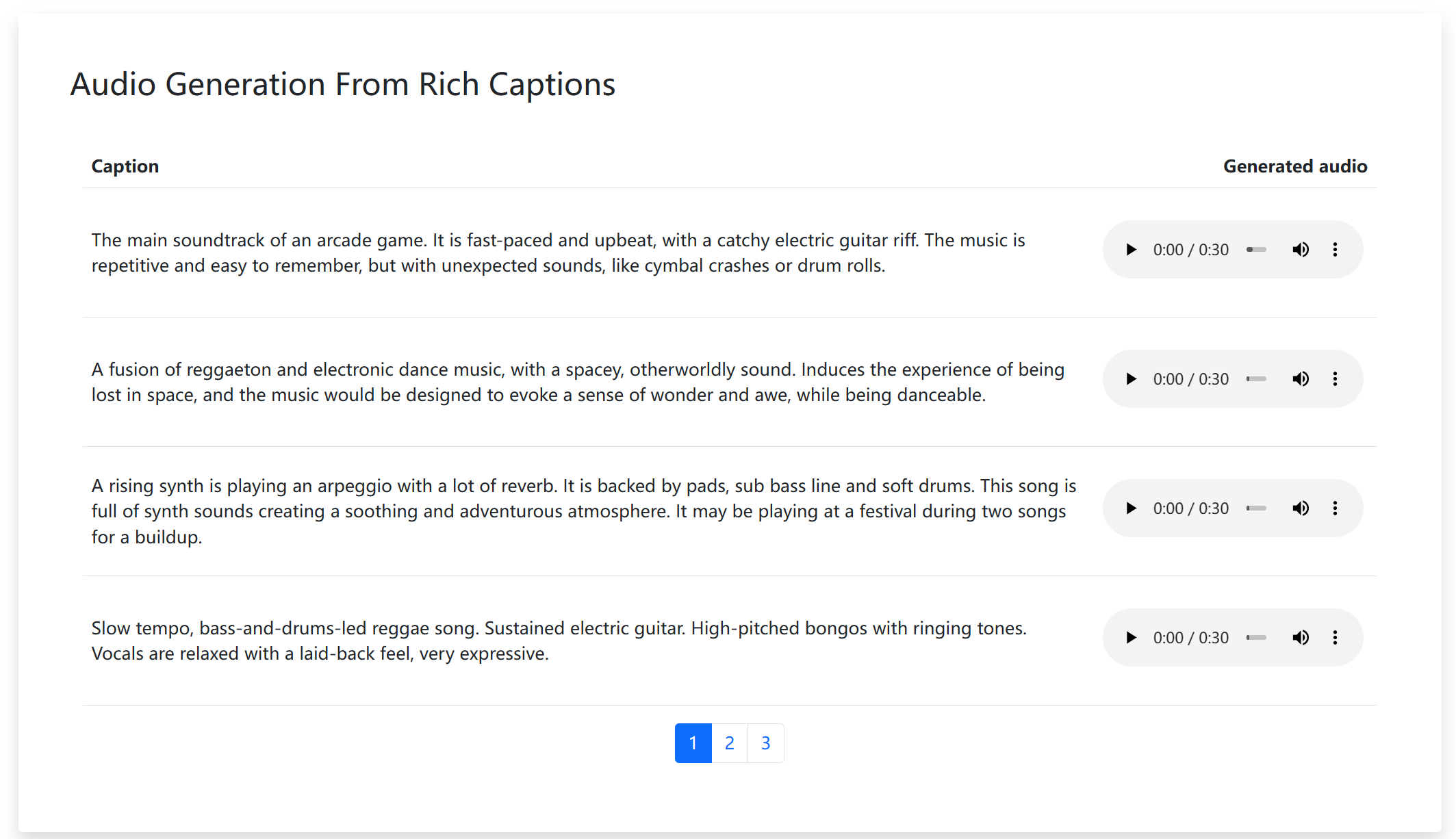Mute the reggaeton fusion audio volume
1456x839 pixels.
[1301, 378]
